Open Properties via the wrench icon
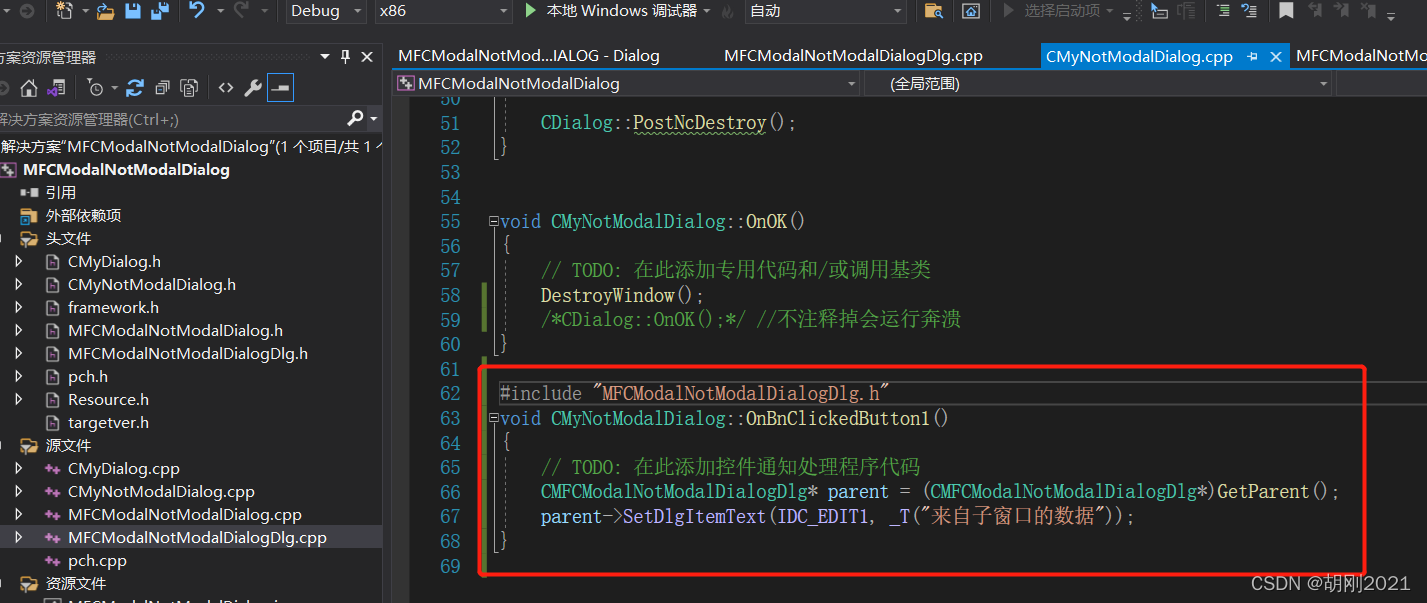Image resolution: width=1427 pixels, height=603 pixels. tap(253, 88)
